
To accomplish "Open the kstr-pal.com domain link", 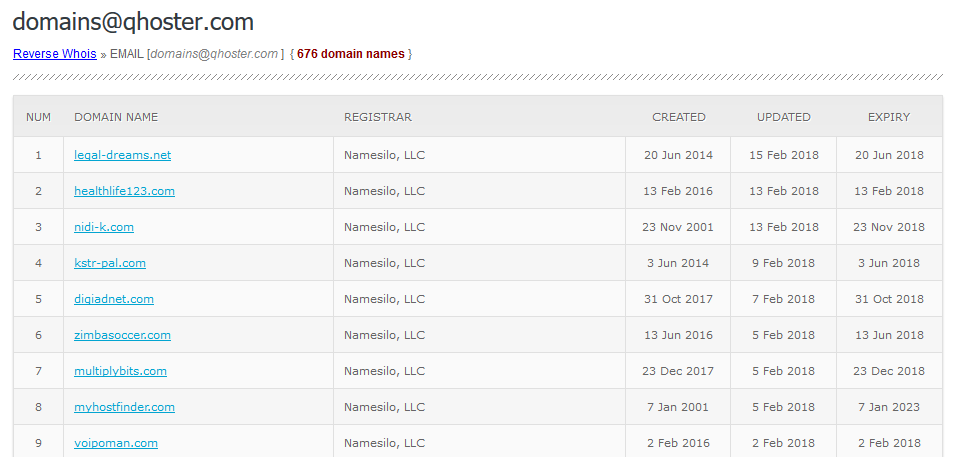I will click(x=110, y=263).
